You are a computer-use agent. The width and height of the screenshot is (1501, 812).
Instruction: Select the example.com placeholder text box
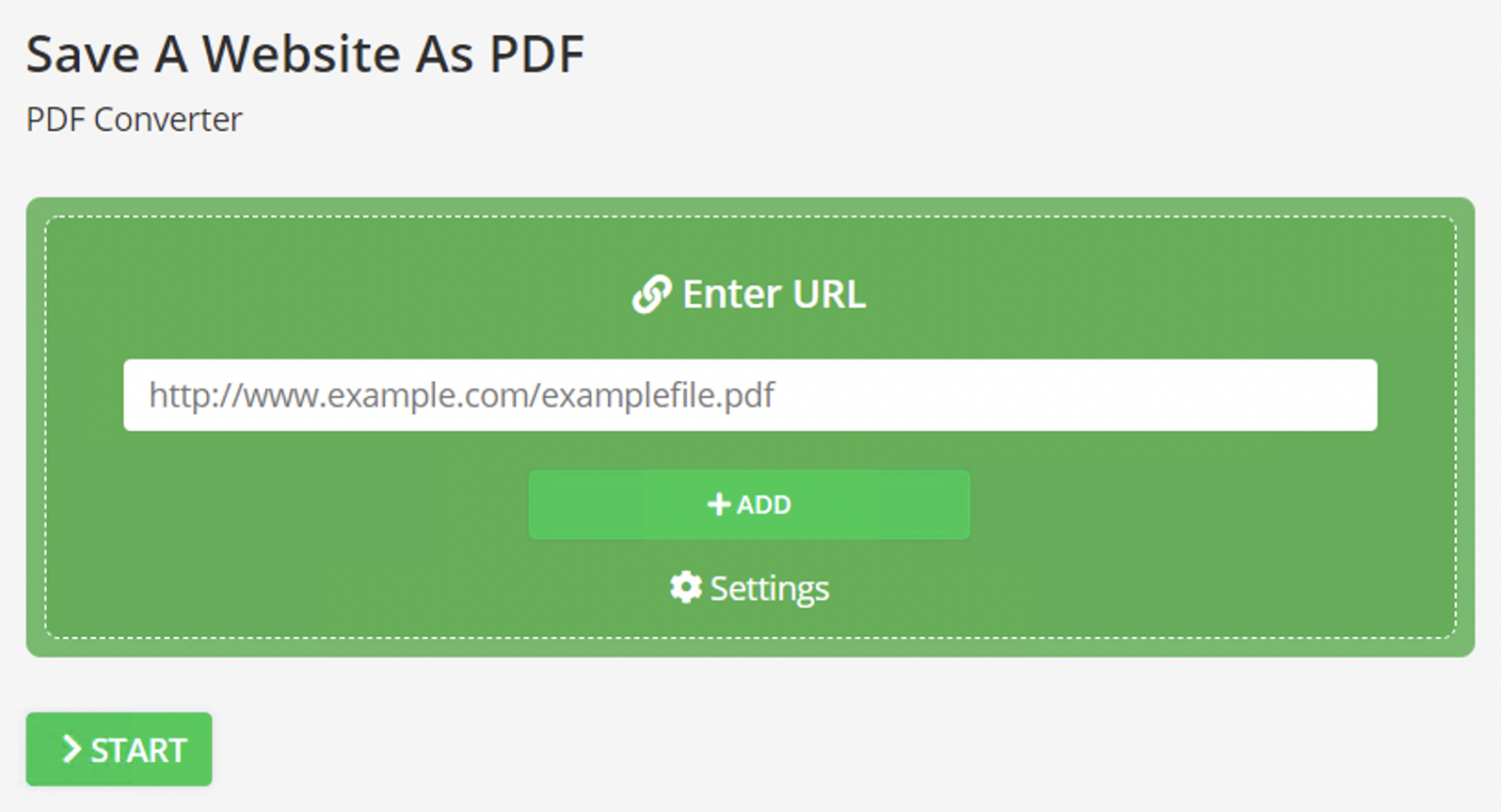click(750, 395)
